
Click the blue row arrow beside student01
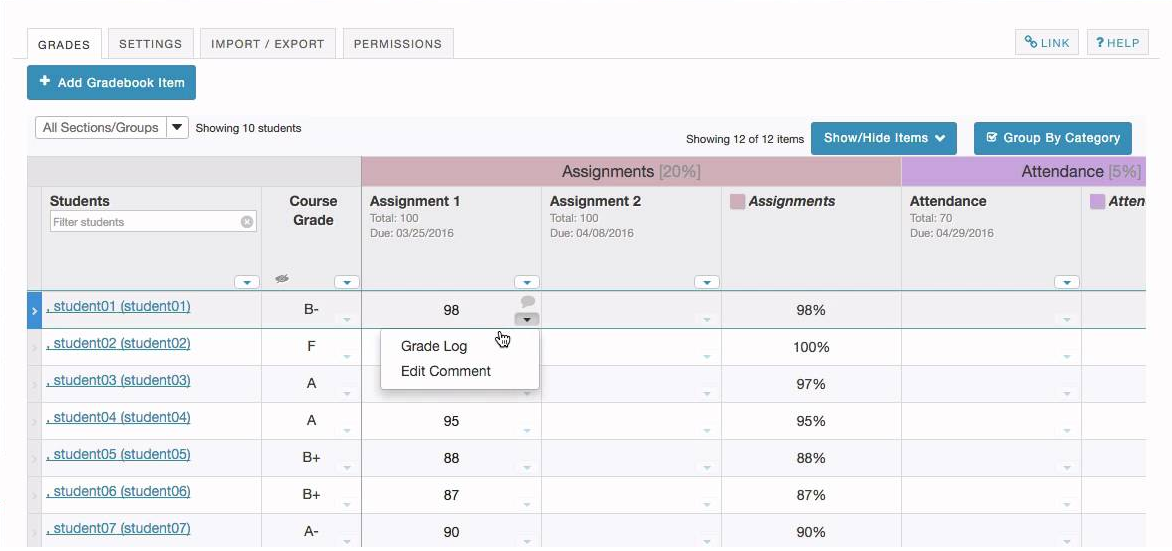click(34, 311)
